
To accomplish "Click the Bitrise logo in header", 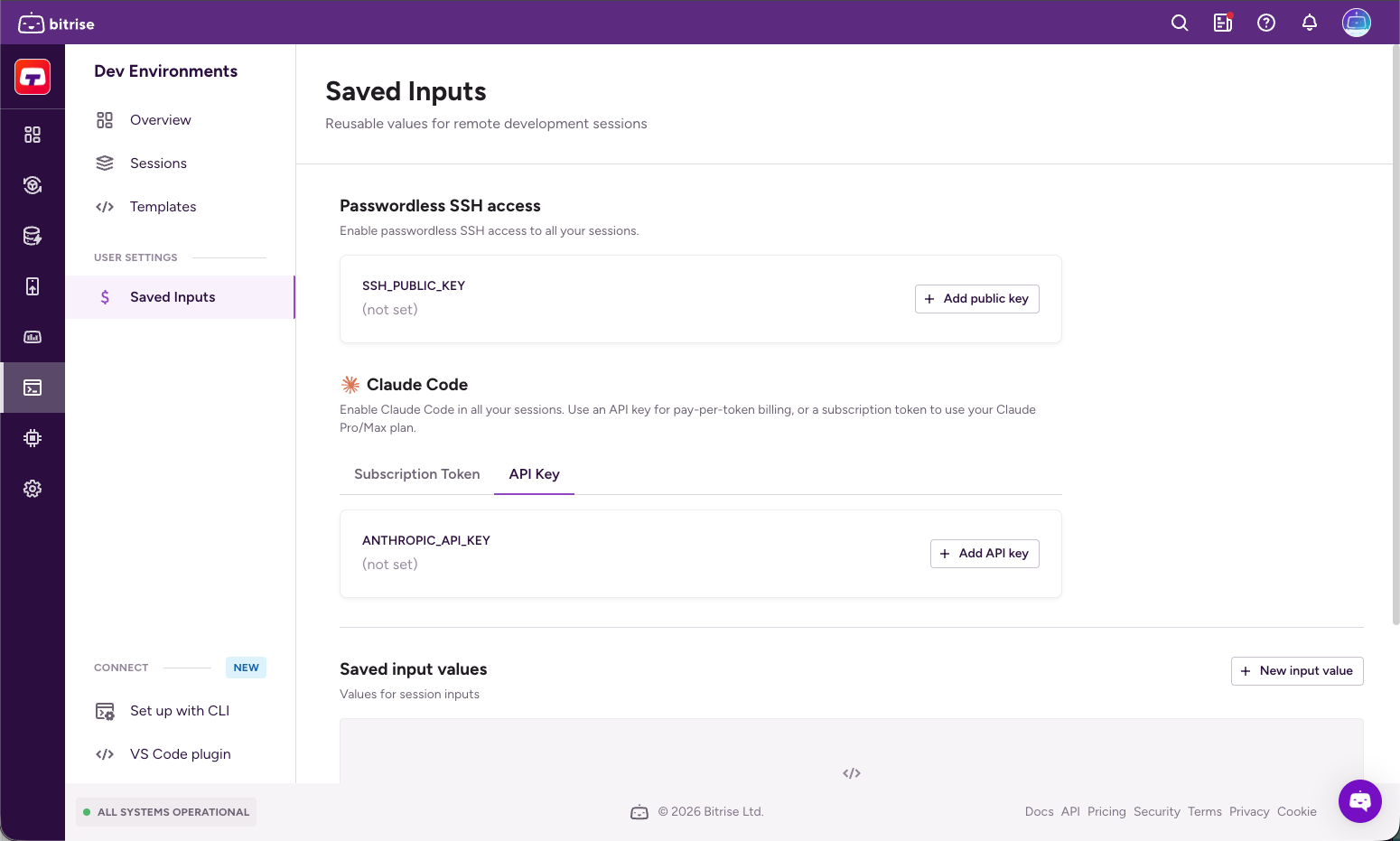I will coord(56,23).
